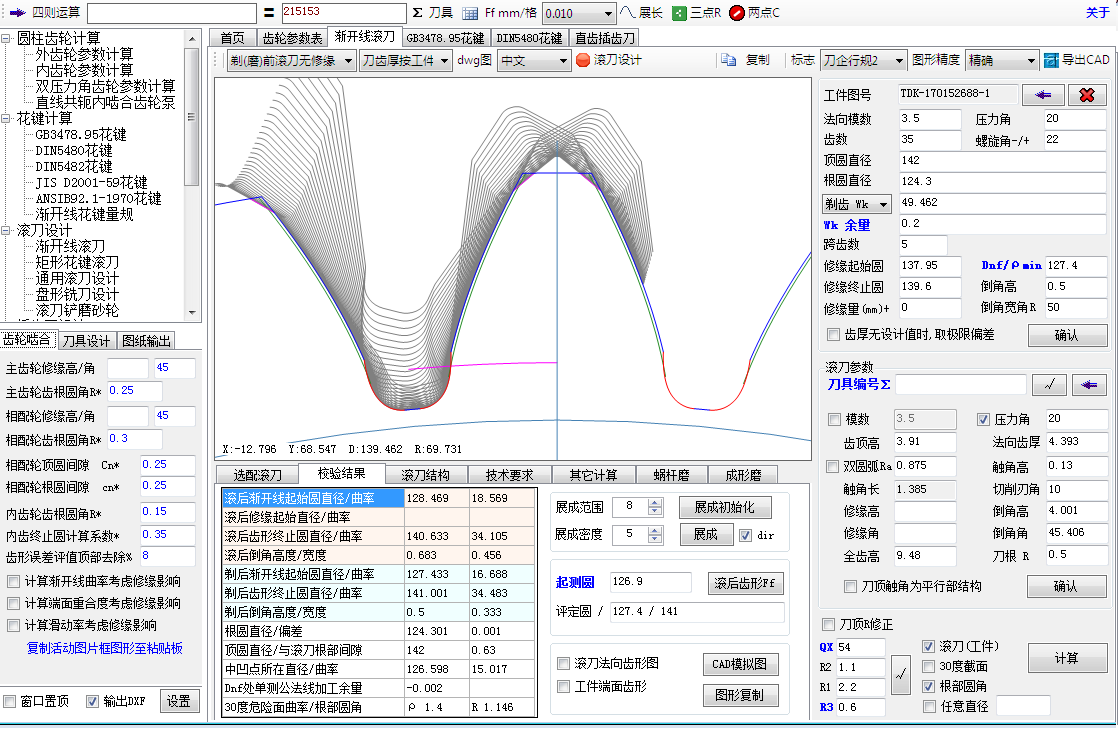Image resolution: width=1119 pixels, height=730 pixels.
Task: Collapse the 花键计算 tree node
Action: 6,118
